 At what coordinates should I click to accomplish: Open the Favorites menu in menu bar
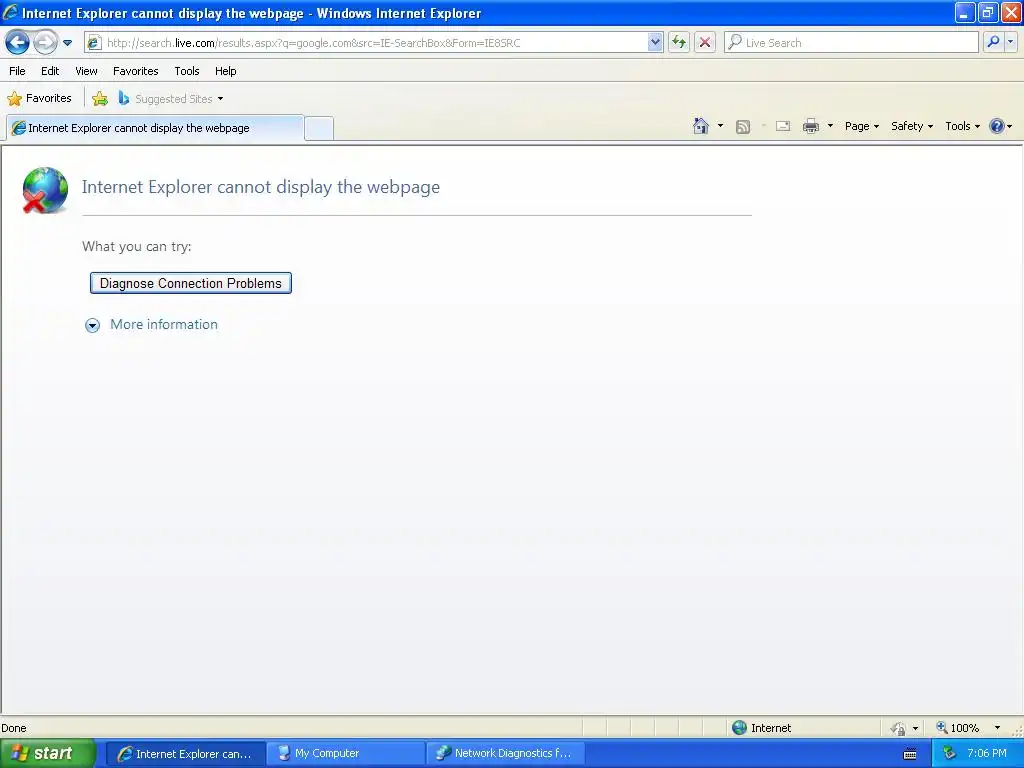click(135, 71)
